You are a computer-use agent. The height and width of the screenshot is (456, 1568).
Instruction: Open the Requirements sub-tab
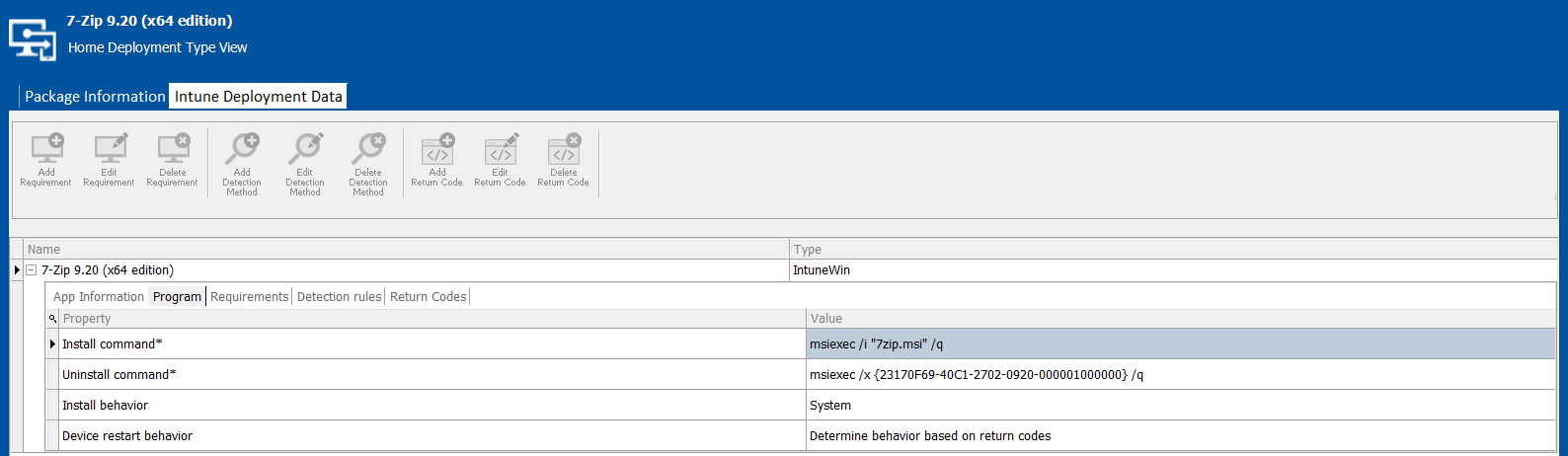250,296
